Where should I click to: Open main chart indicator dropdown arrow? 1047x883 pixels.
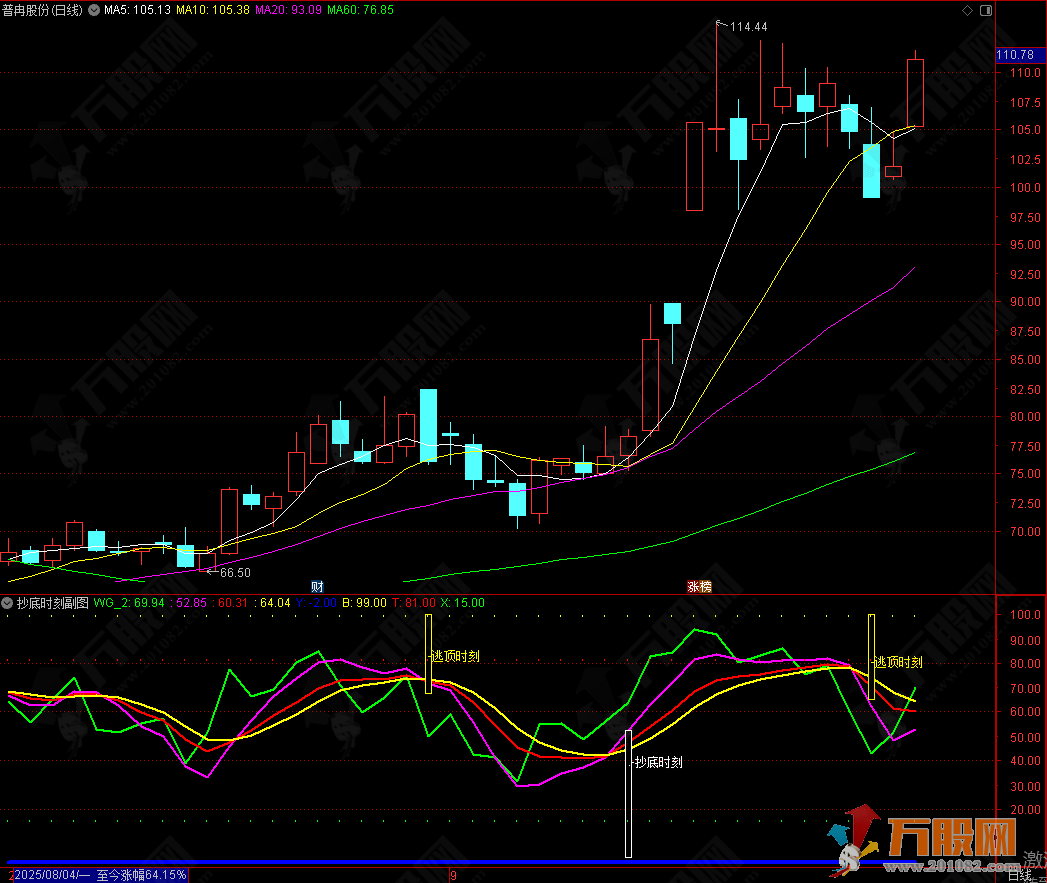click(93, 10)
